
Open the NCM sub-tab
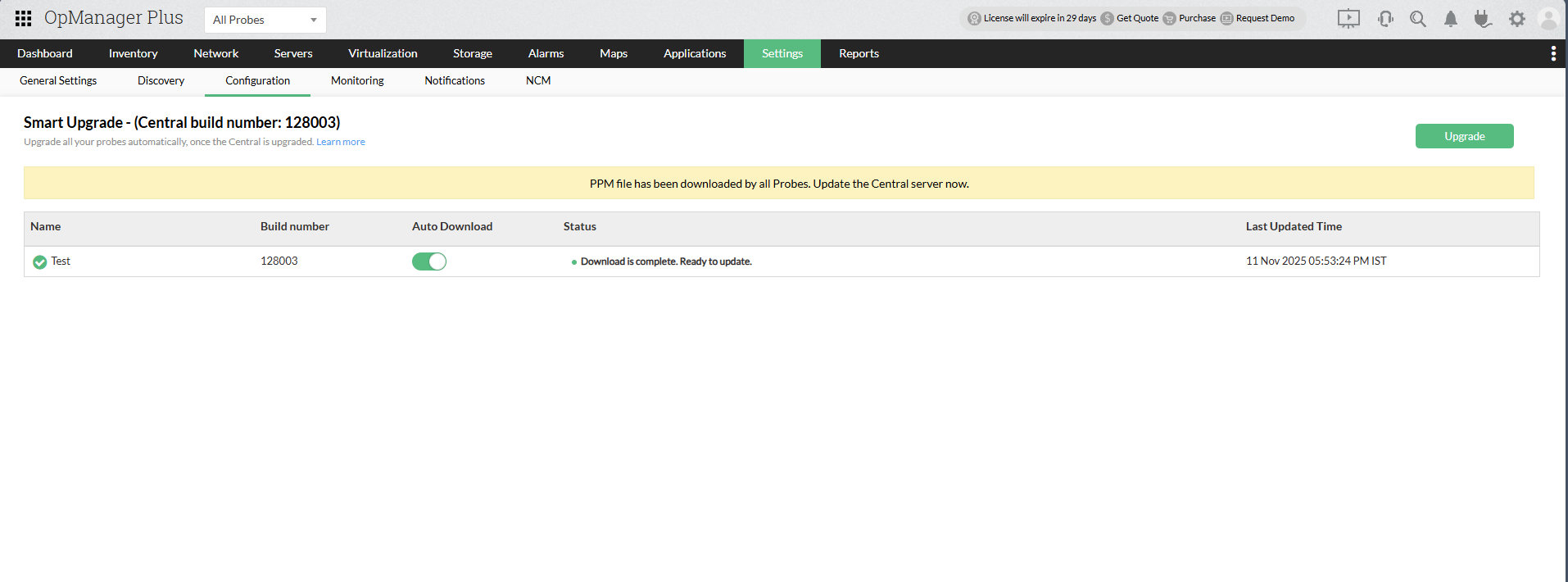pyautogui.click(x=538, y=80)
